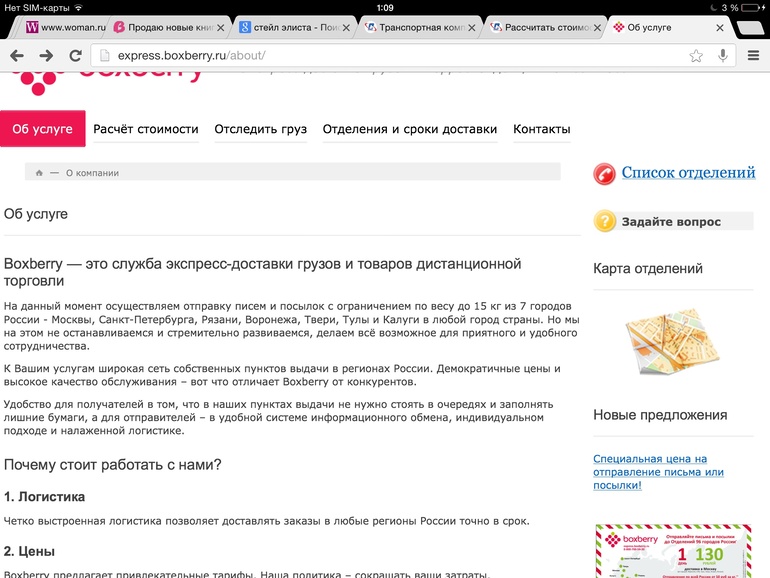Close the Транспортная компания tab
The height and width of the screenshot is (578, 770).
pos(471,28)
